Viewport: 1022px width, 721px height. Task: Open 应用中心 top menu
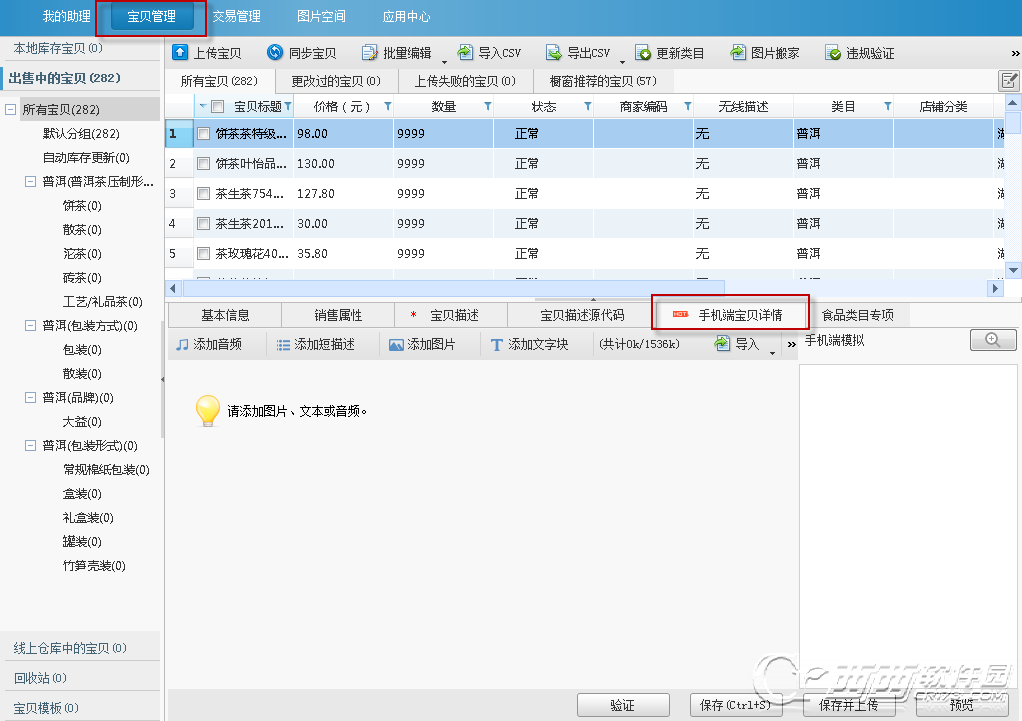pyautogui.click(x=406, y=17)
